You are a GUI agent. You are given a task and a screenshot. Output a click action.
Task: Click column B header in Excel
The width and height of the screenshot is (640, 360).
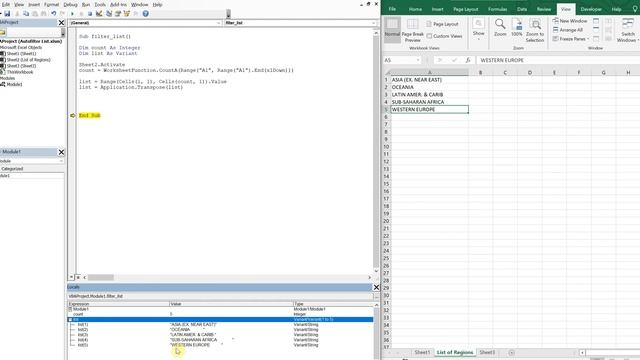click(x=480, y=72)
